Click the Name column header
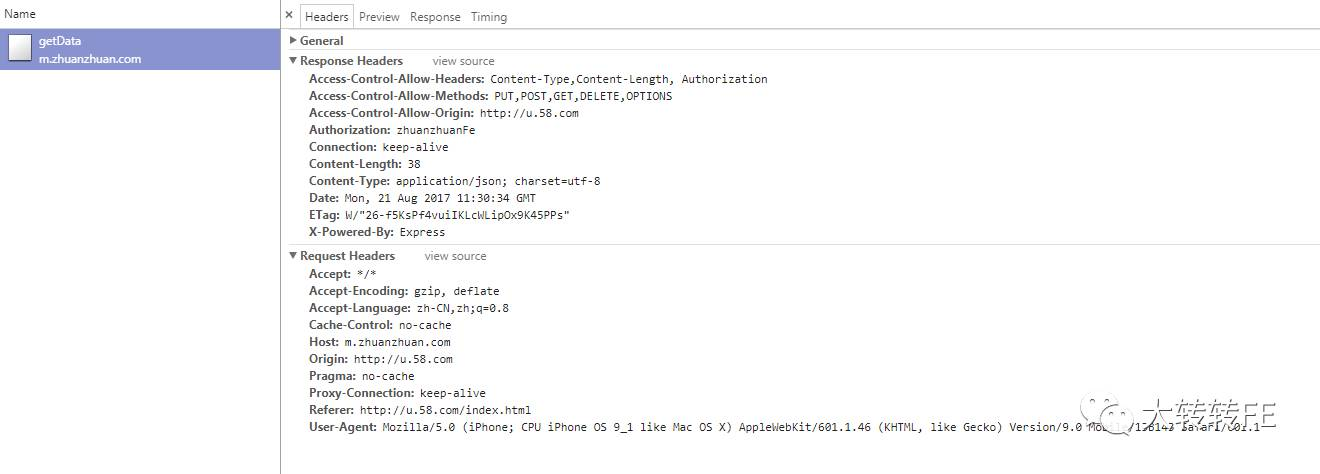 tap(20, 14)
